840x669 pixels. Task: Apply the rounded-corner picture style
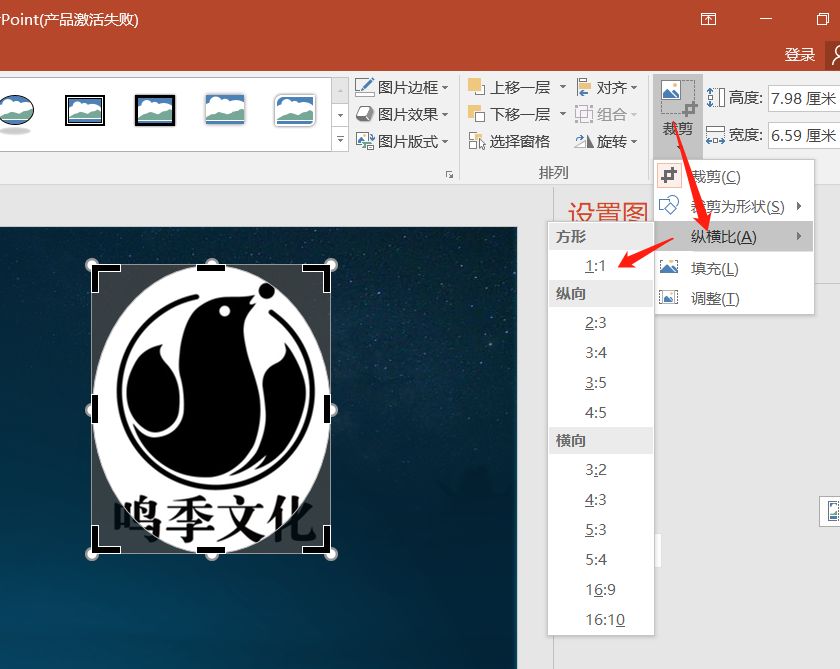tap(295, 110)
